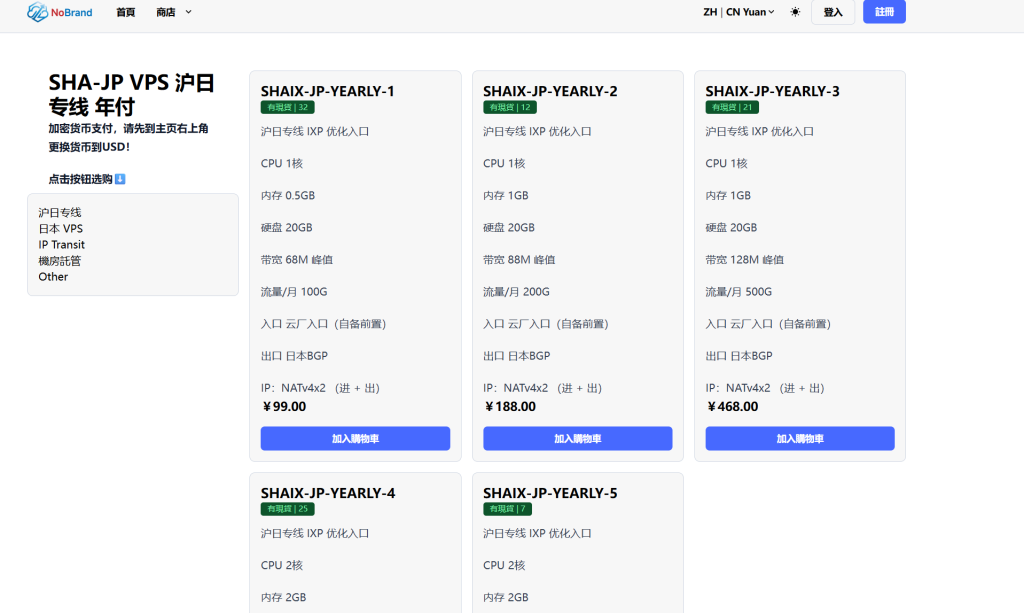The image size is (1024, 613).
Task: Click the NoBrand logo icon
Action: (37, 12)
